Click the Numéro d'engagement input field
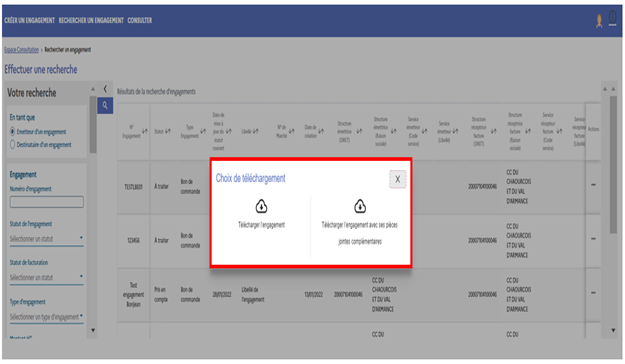Viewport: 625px width, 364px height. (x=47, y=202)
